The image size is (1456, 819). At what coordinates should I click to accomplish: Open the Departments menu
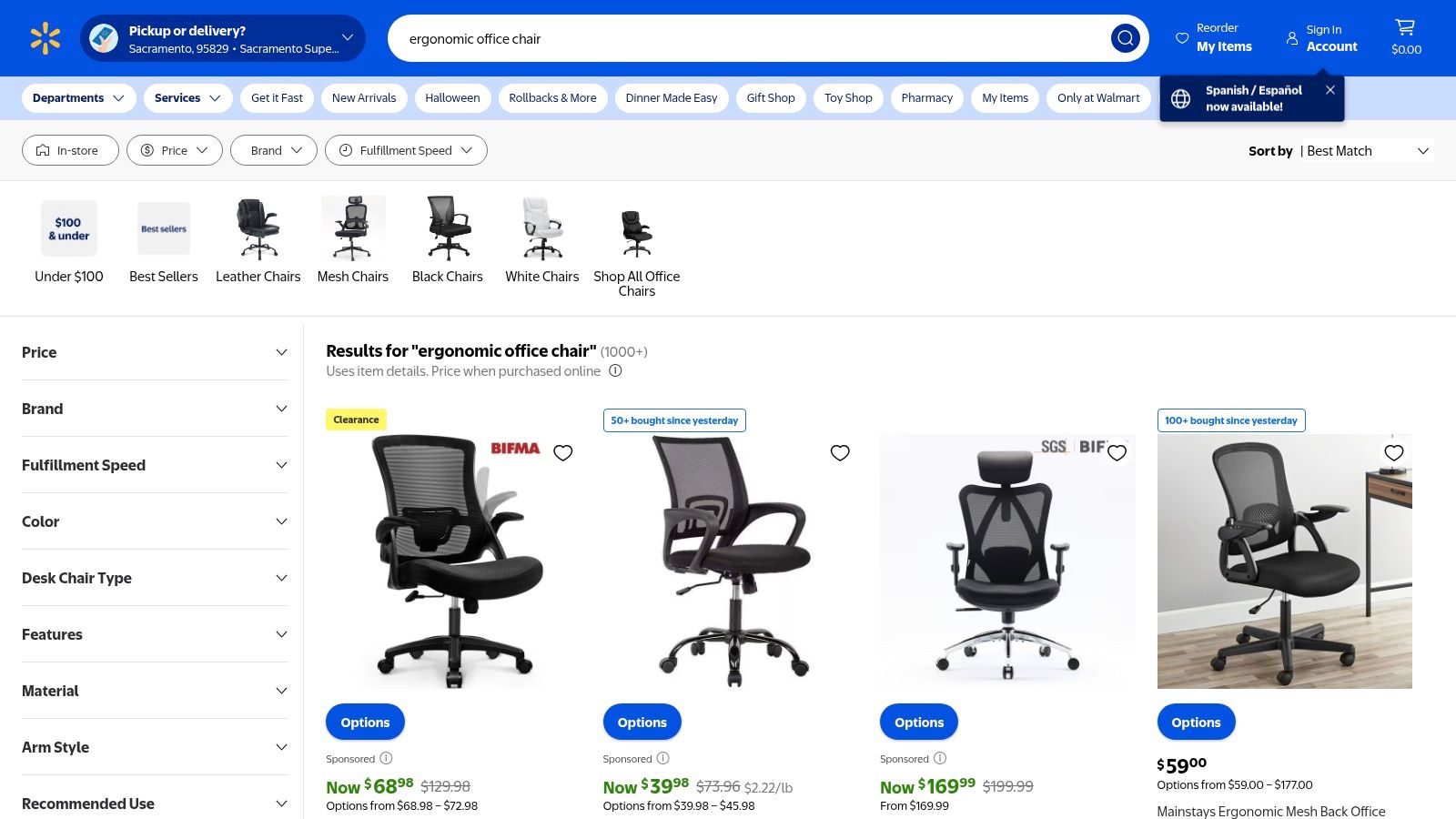click(79, 98)
